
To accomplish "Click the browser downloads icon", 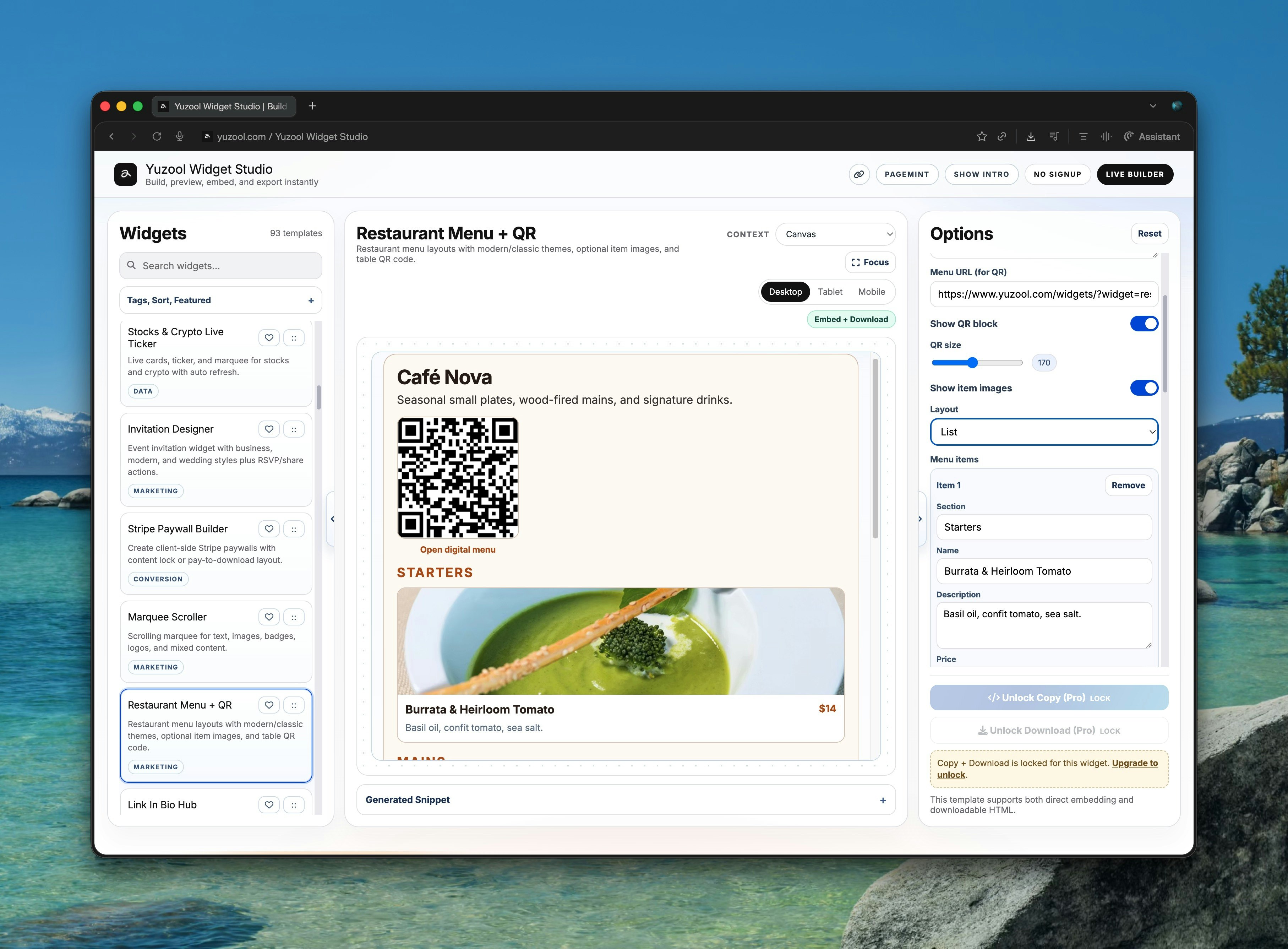I will point(1031,137).
